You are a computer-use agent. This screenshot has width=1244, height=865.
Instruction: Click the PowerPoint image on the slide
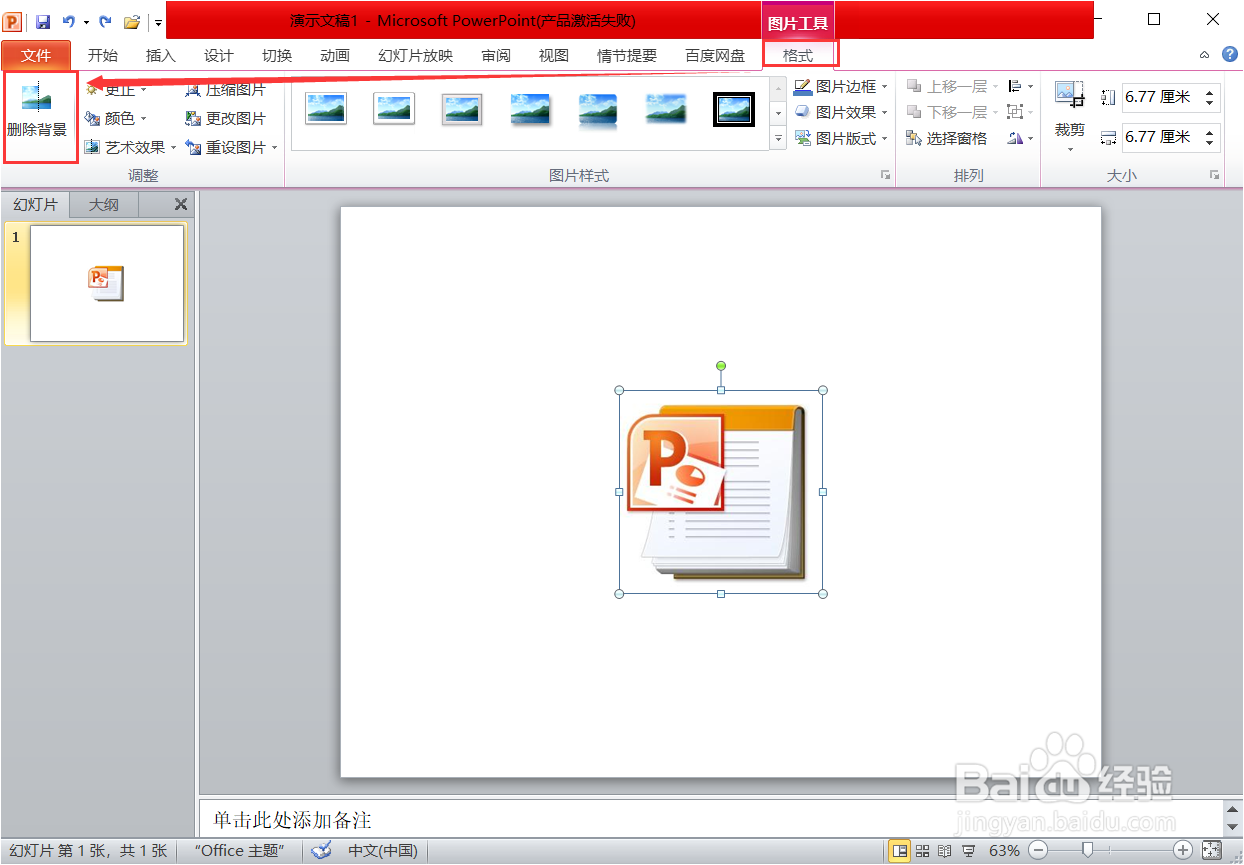click(x=720, y=492)
